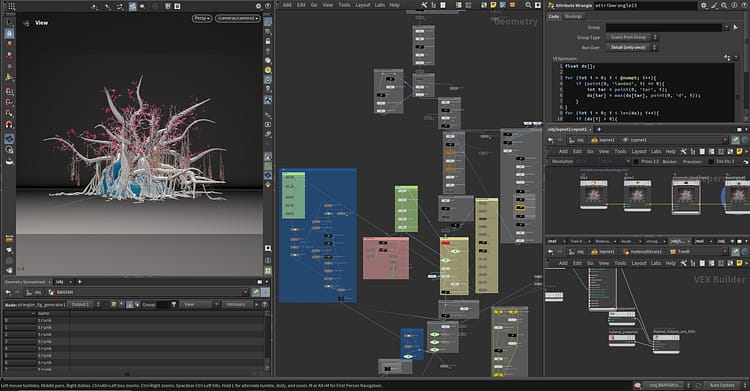This screenshot has height=391, width=750.
Task: Select the blue network box in network editor
Action: [318, 235]
